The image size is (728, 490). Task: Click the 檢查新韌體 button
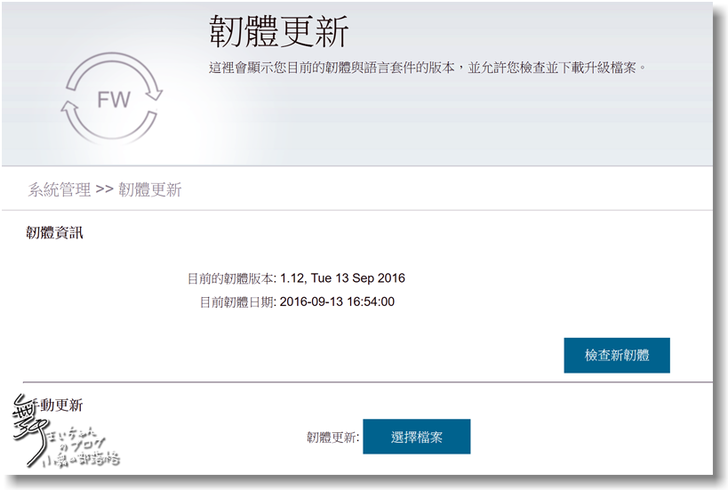coord(617,355)
